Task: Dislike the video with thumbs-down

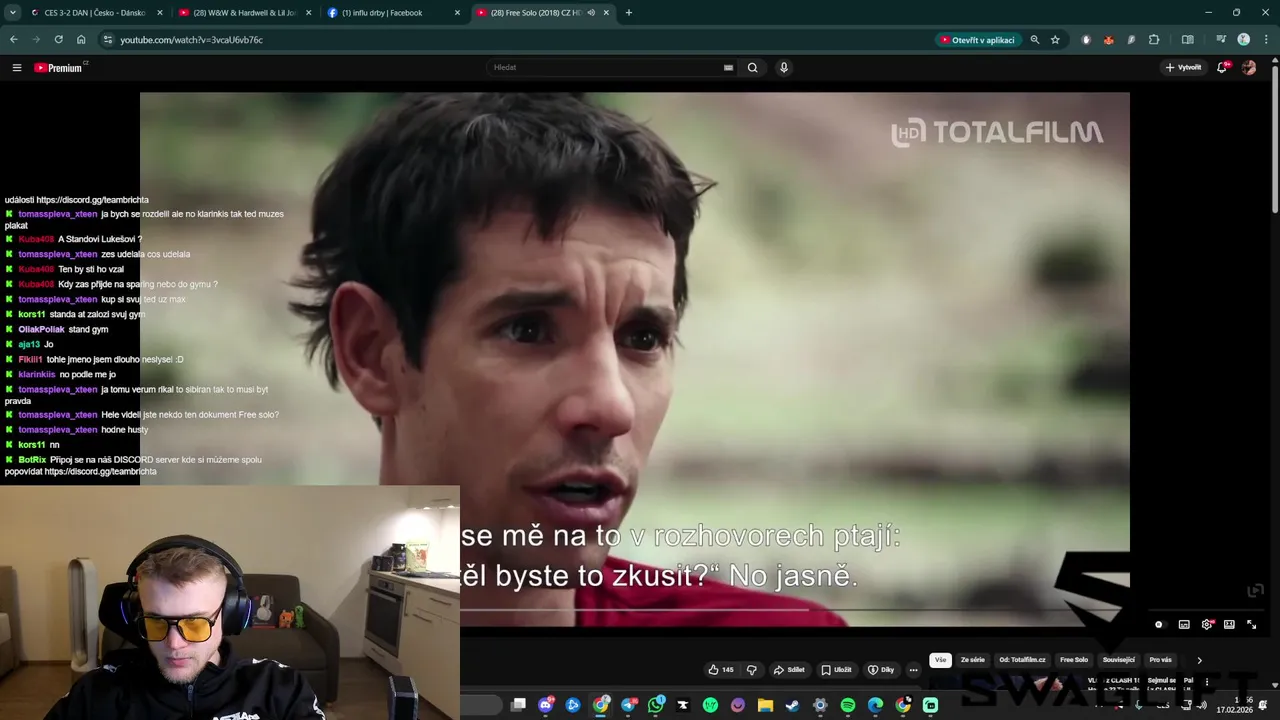Action: point(752,670)
